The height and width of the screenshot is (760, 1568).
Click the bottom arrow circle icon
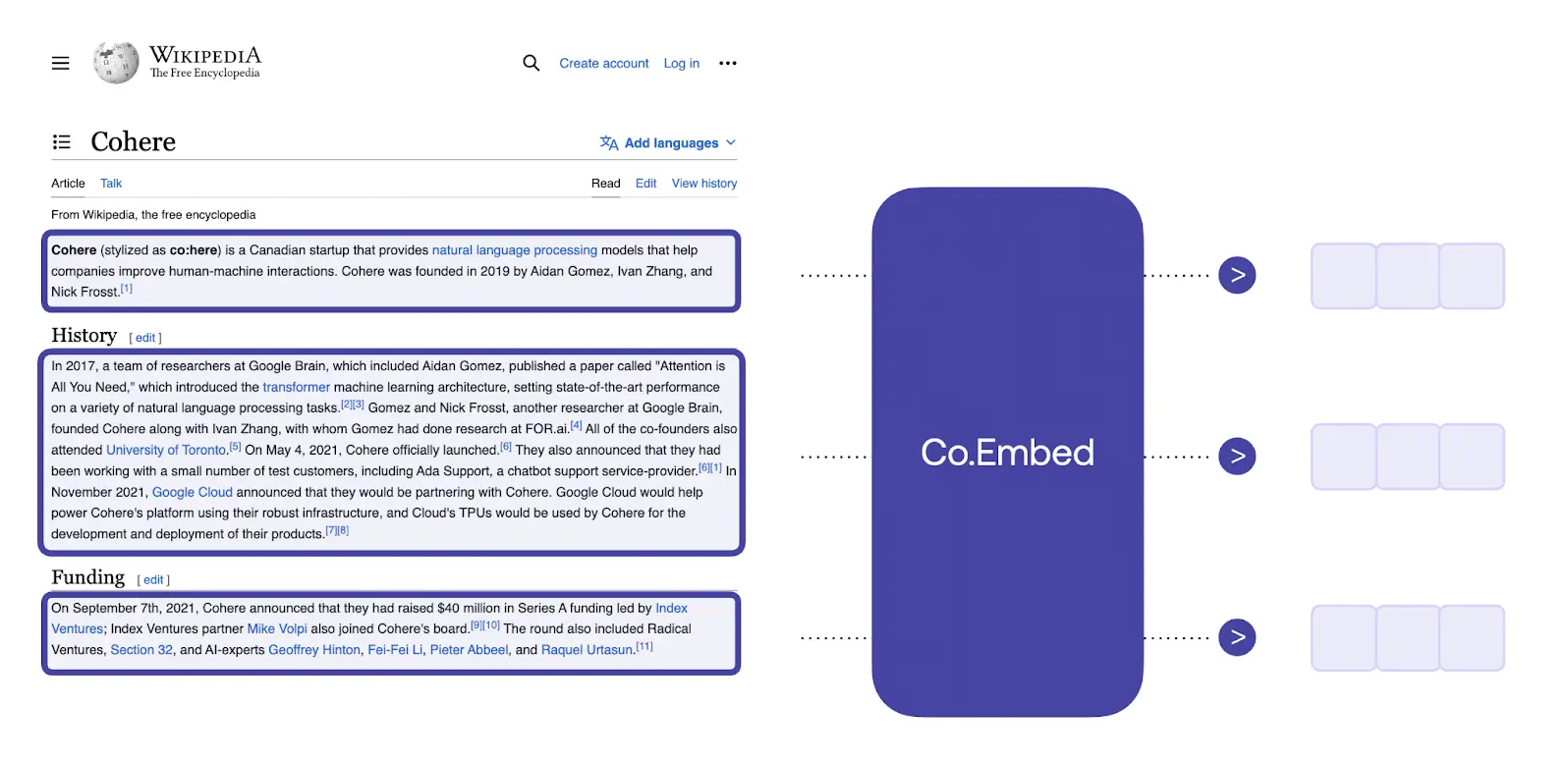click(1237, 637)
